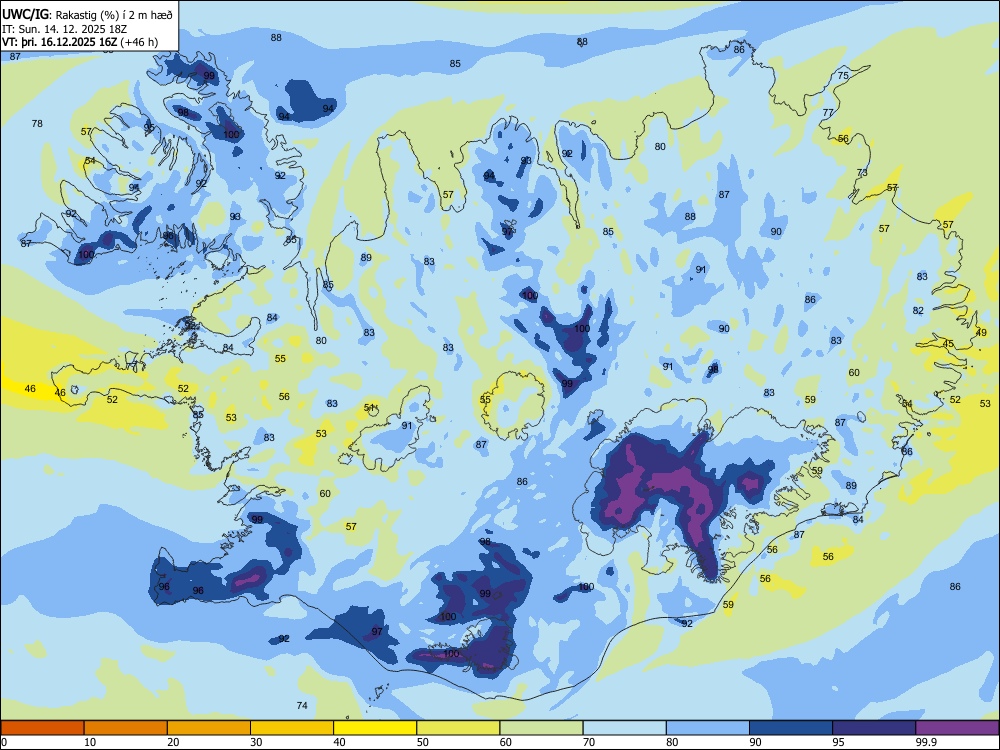This screenshot has height=750, width=1000.
Task: Click the map value '77' in the northeast
Action: pos(828,112)
